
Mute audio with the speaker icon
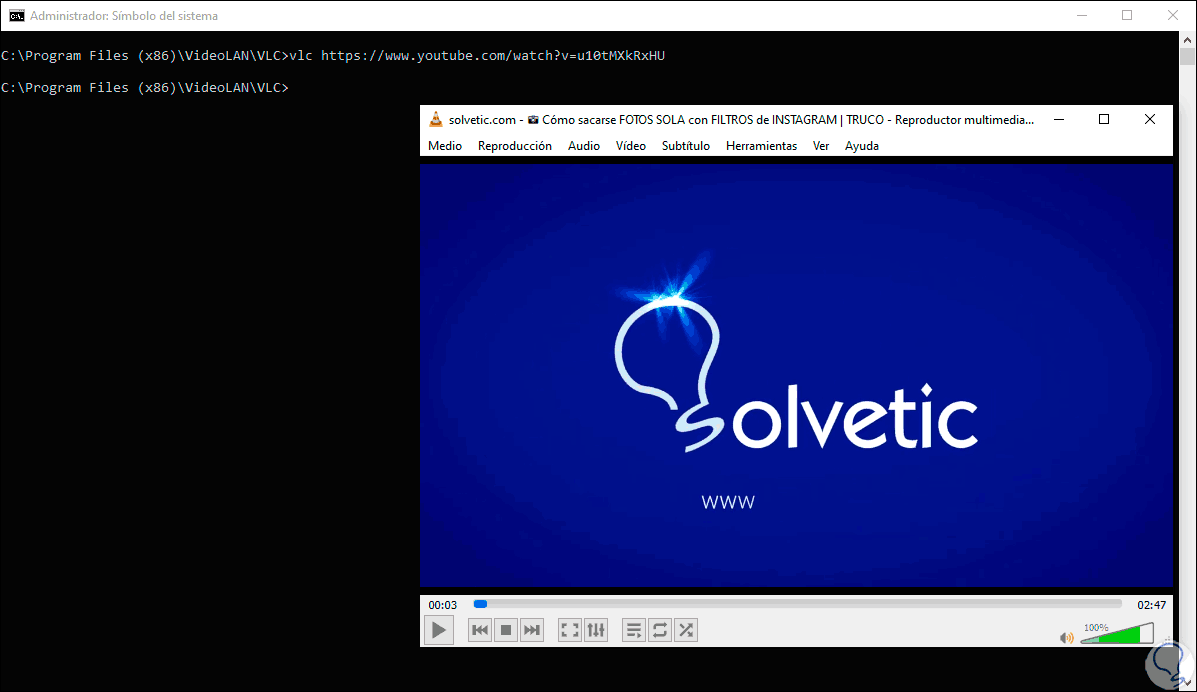1066,638
